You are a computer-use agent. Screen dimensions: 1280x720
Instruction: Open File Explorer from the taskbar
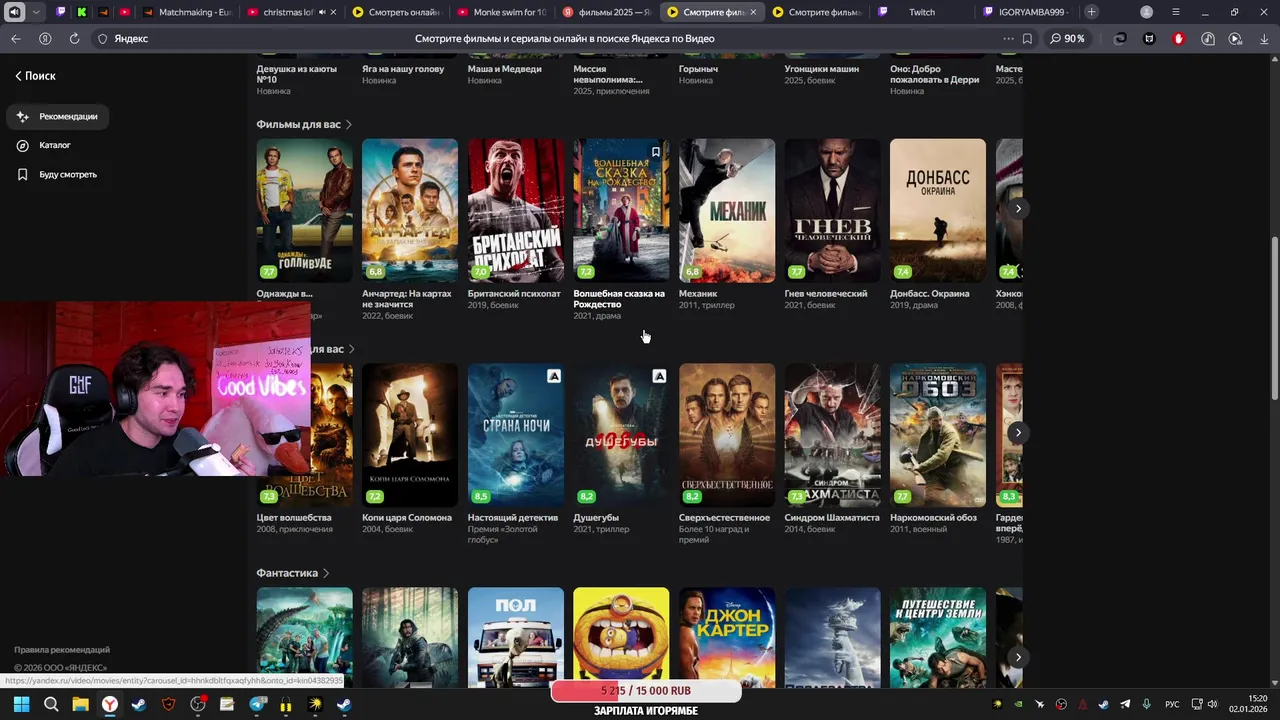(x=80, y=704)
